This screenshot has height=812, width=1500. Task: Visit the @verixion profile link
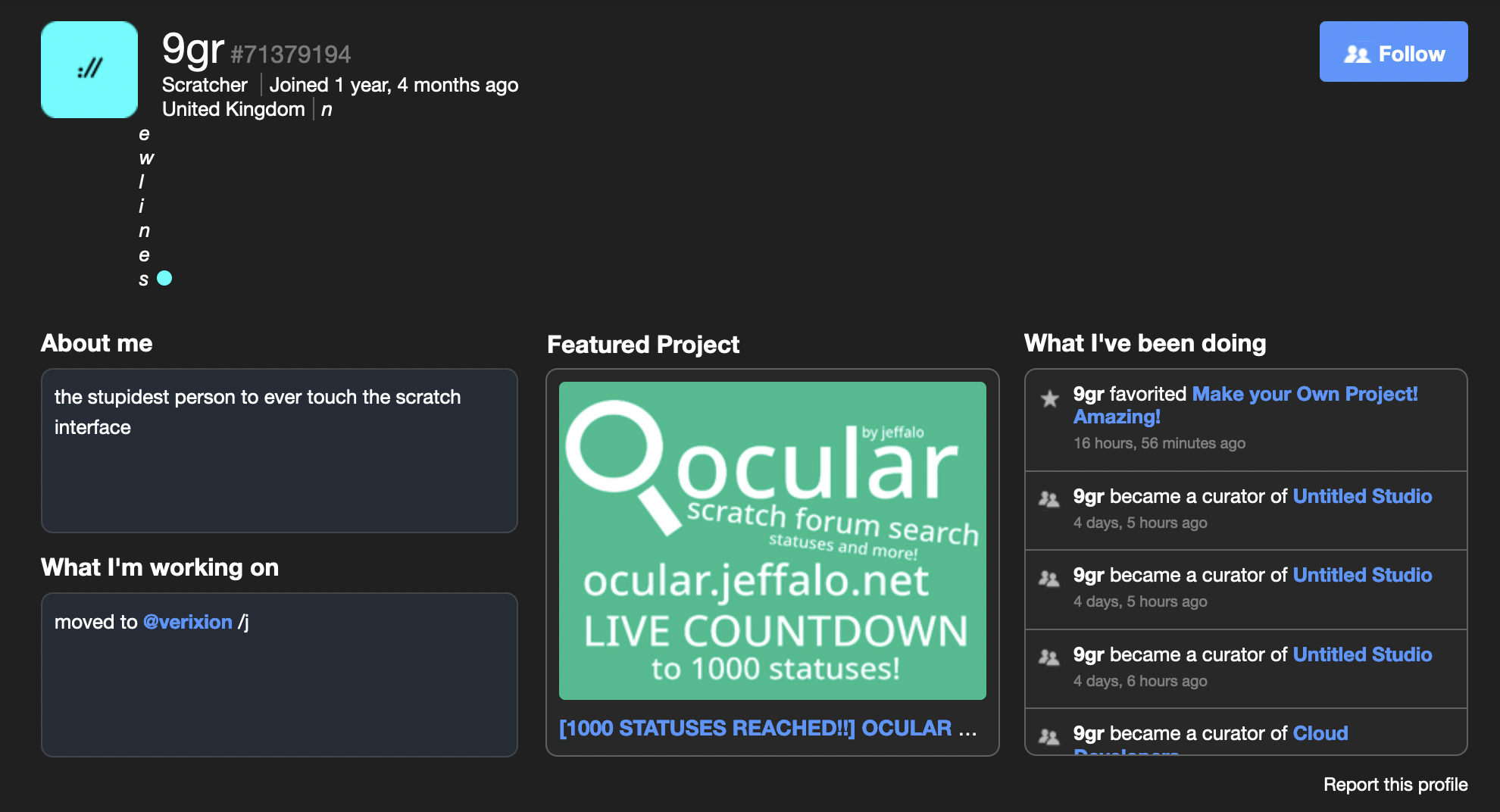pos(187,622)
